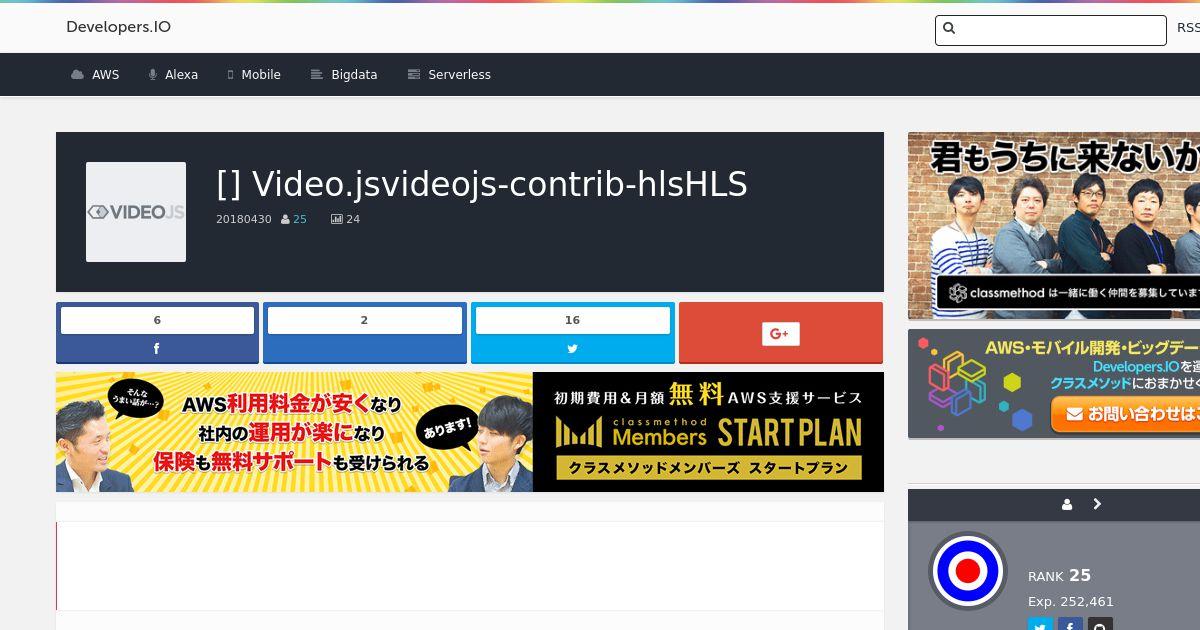Share on Facebook via f icon button
The image size is (1200, 630).
(x=157, y=349)
